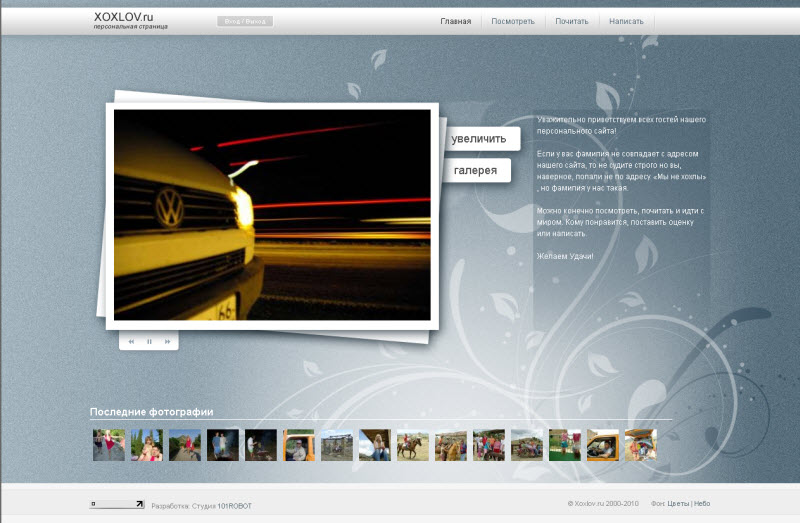Go to the Посмотреть section
The height and width of the screenshot is (523, 800).
click(513, 21)
